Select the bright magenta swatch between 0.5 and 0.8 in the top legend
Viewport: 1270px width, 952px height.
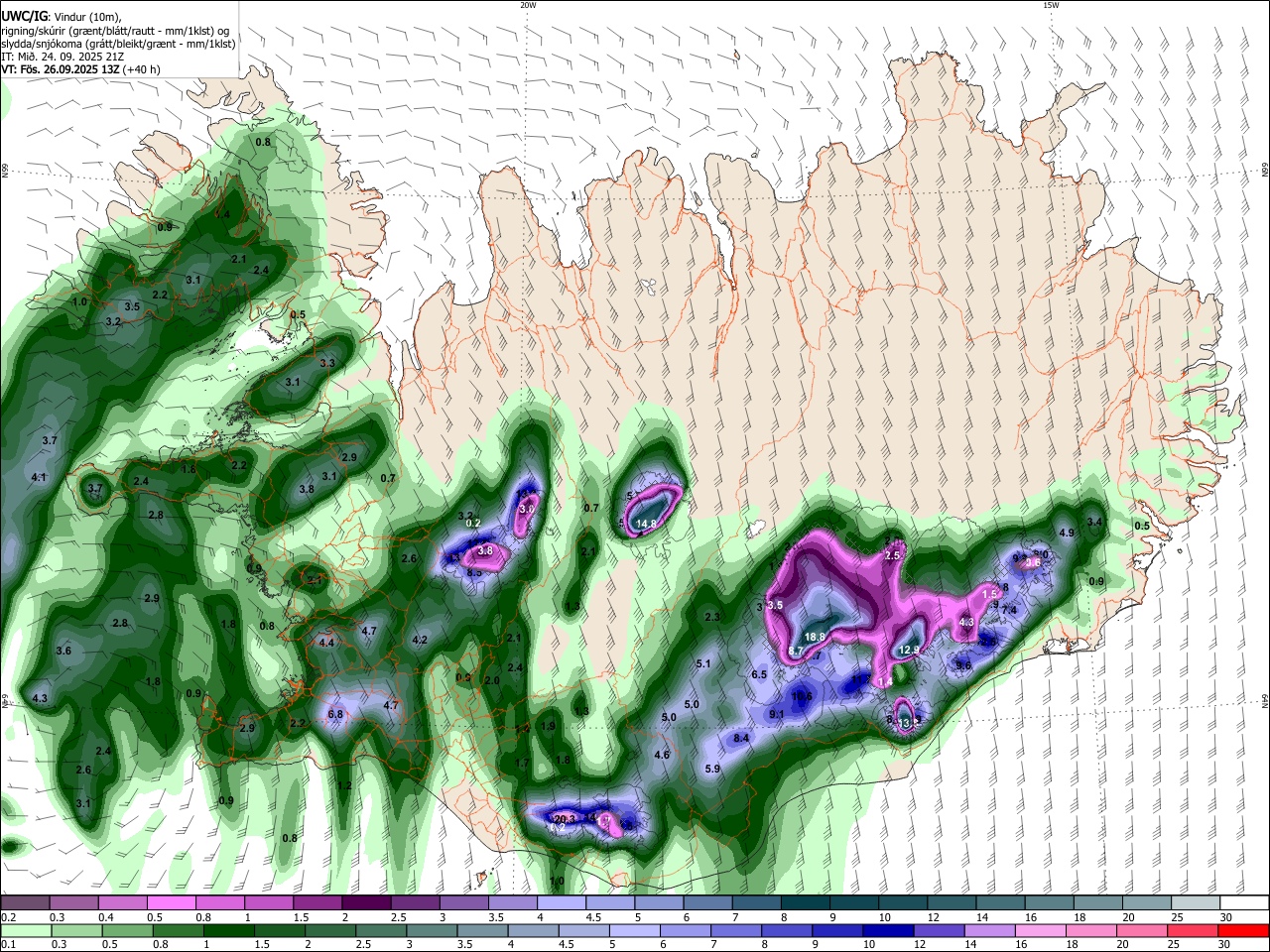[171, 902]
